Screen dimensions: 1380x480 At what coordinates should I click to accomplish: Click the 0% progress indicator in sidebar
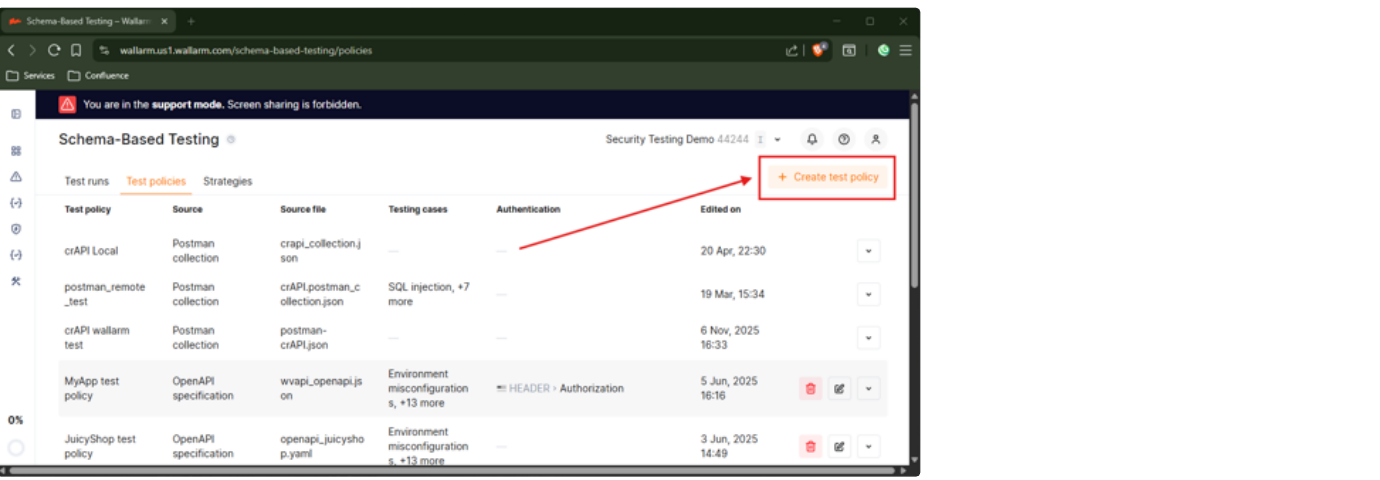[15, 420]
